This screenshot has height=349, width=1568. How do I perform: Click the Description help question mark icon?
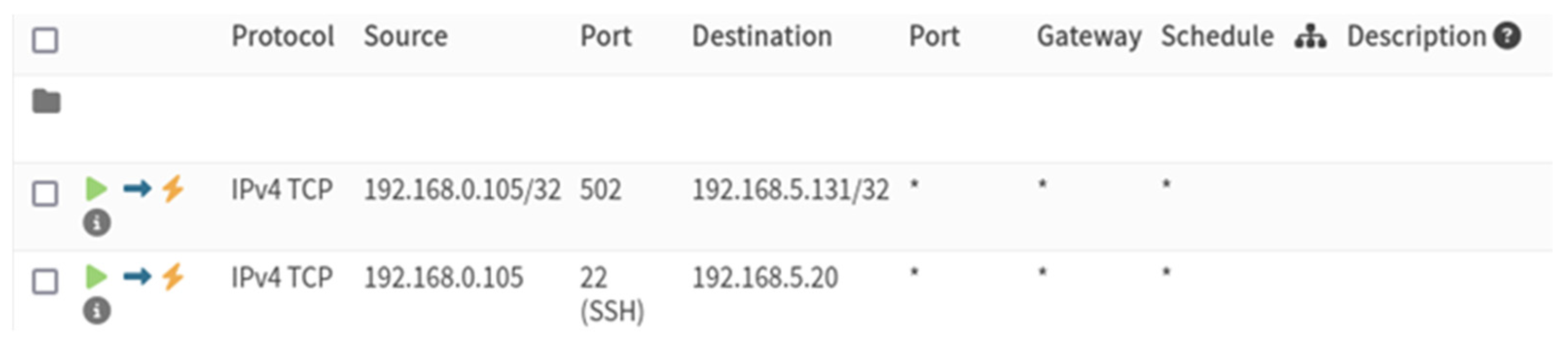1507,36
